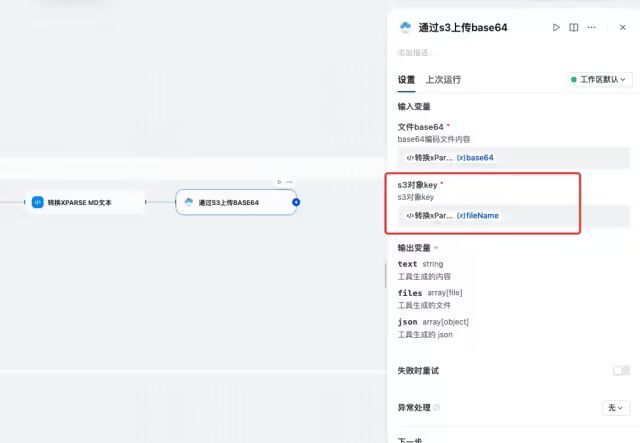The width and height of the screenshot is (640, 443).
Task: Run this step with the panel play icon
Action: 556,27
